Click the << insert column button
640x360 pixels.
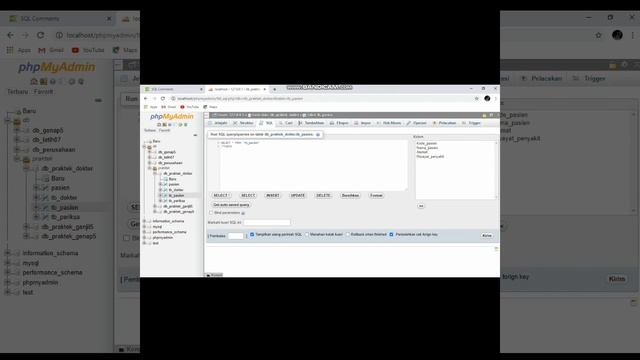(421, 206)
